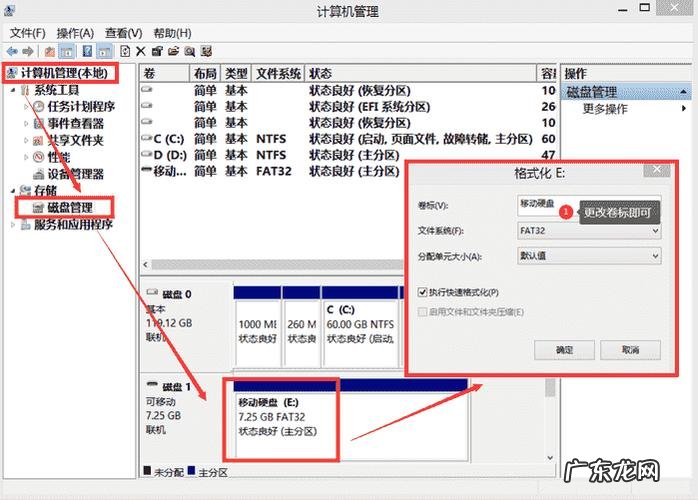Select 计算机管理(本地) tree root
Image resolution: width=698 pixels, height=500 pixels.
click(x=64, y=73)
